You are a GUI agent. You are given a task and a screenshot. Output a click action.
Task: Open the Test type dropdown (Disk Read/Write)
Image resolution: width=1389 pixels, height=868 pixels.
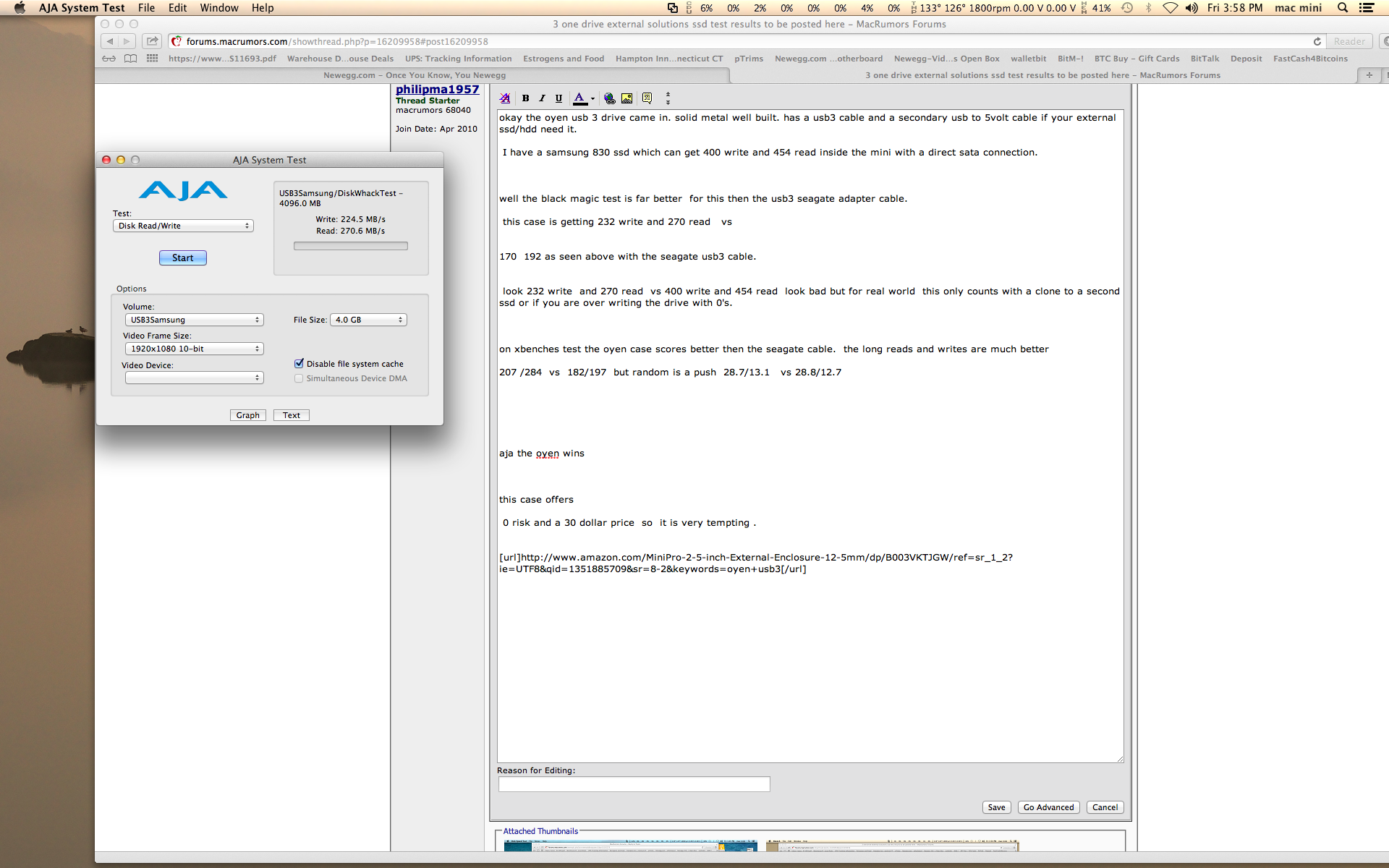tap(183, 226)
